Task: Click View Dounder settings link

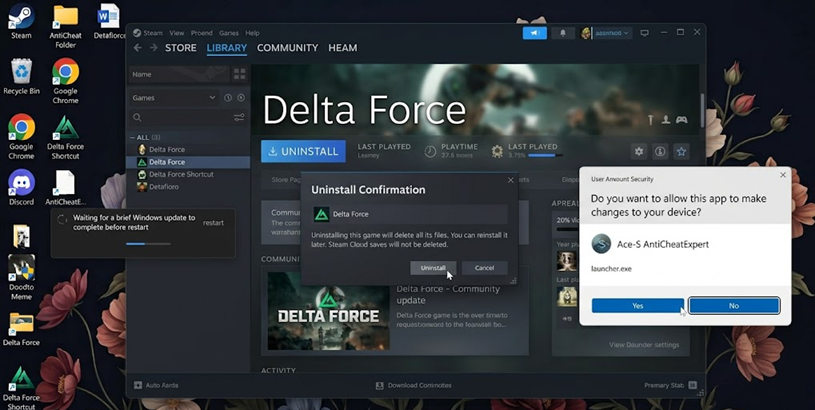Action: [x=644, y=345]
